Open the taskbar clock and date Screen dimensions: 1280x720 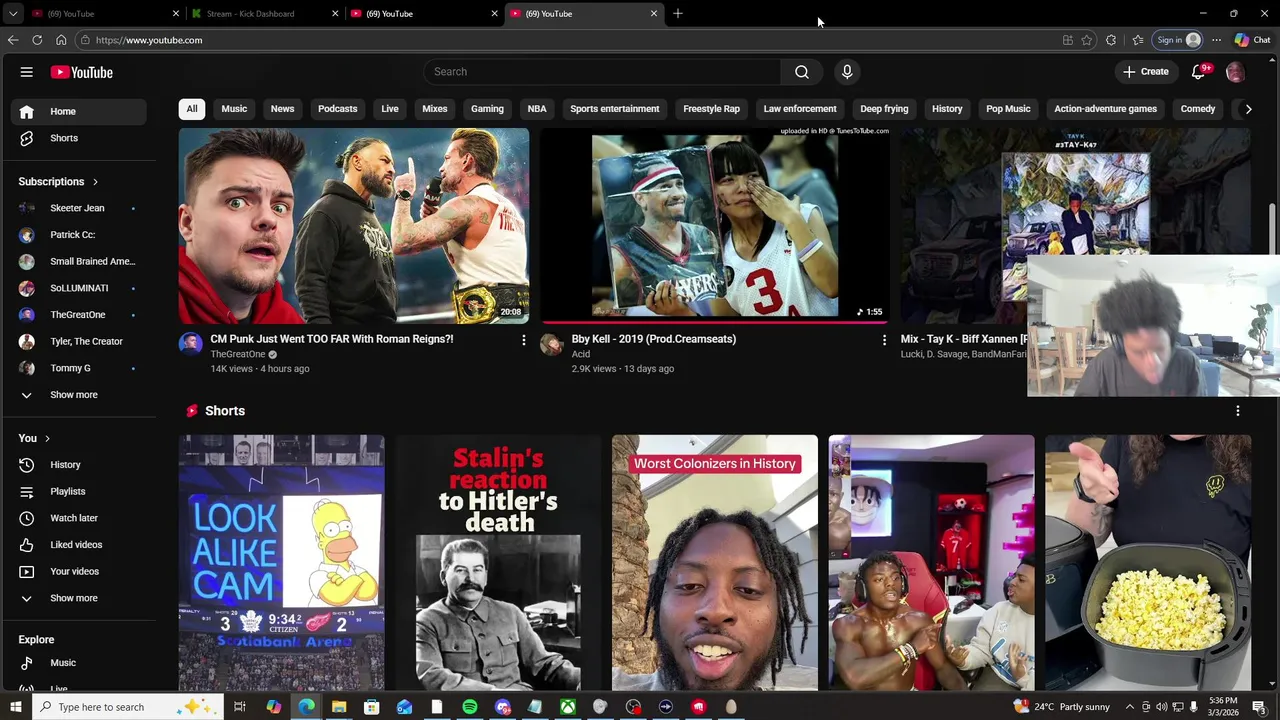tap(1223, 707)
